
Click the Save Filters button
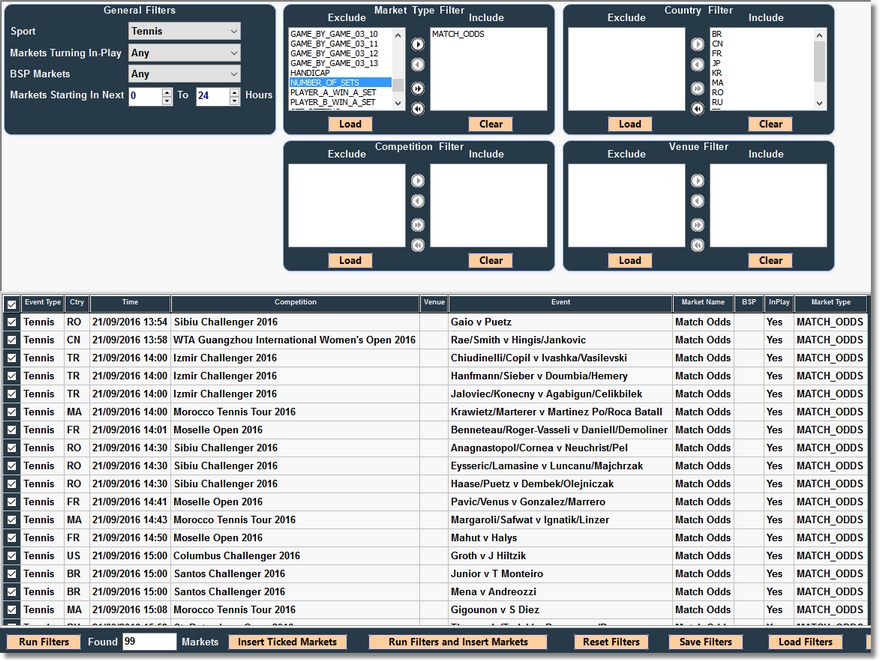(705, 642)
